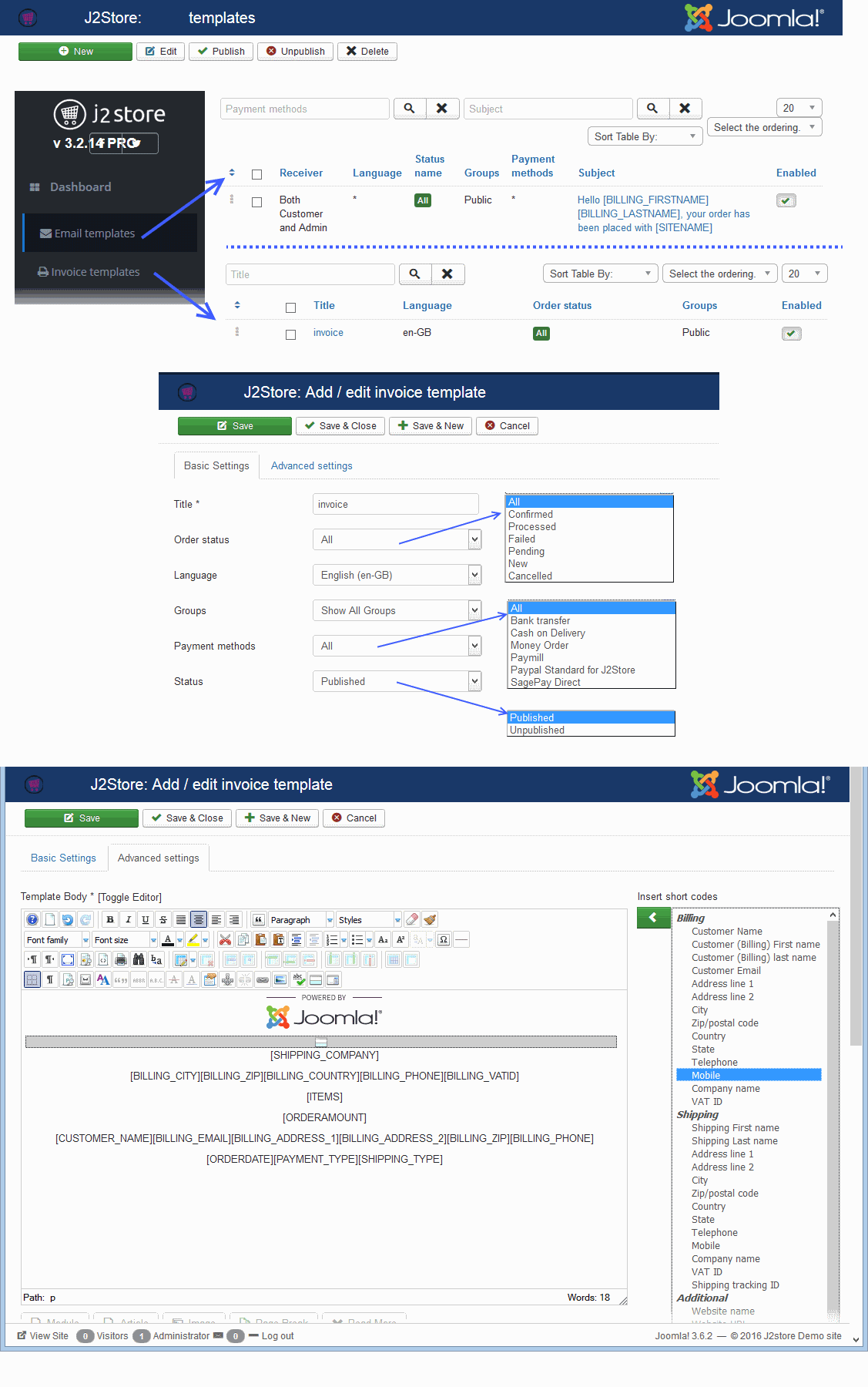The height and width of the screenshot is (1387, 868).
Task: Apply Underline formatting in the editor
Action: [146, 919]
